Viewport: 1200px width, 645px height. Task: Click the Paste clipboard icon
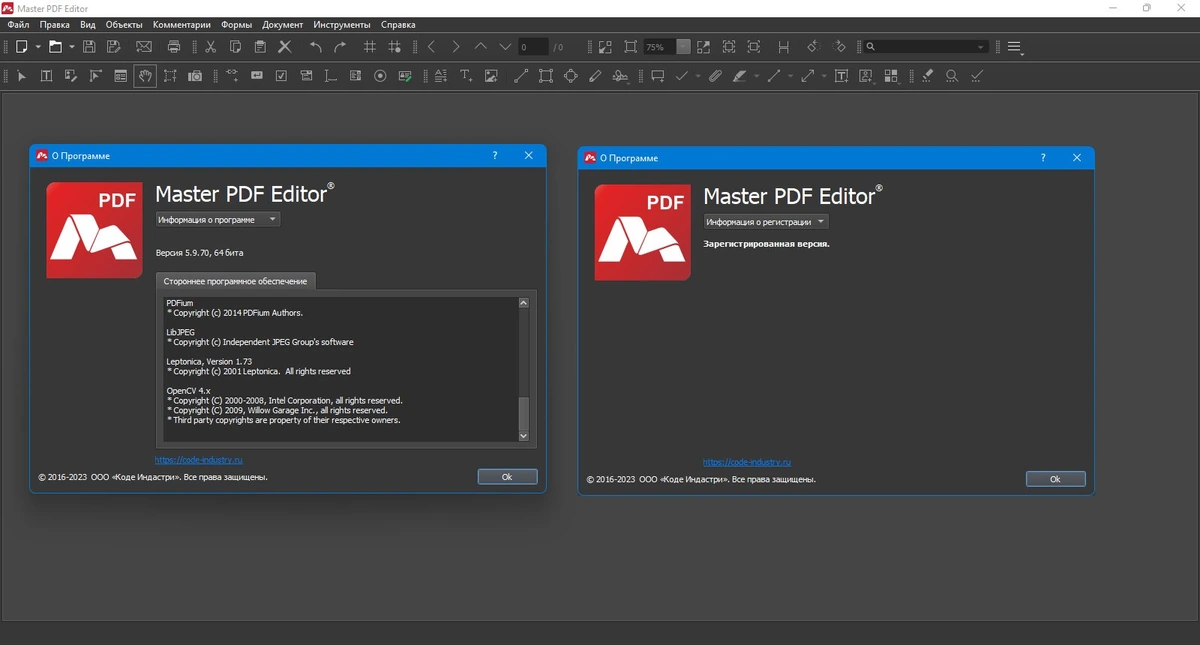[260, 46]
